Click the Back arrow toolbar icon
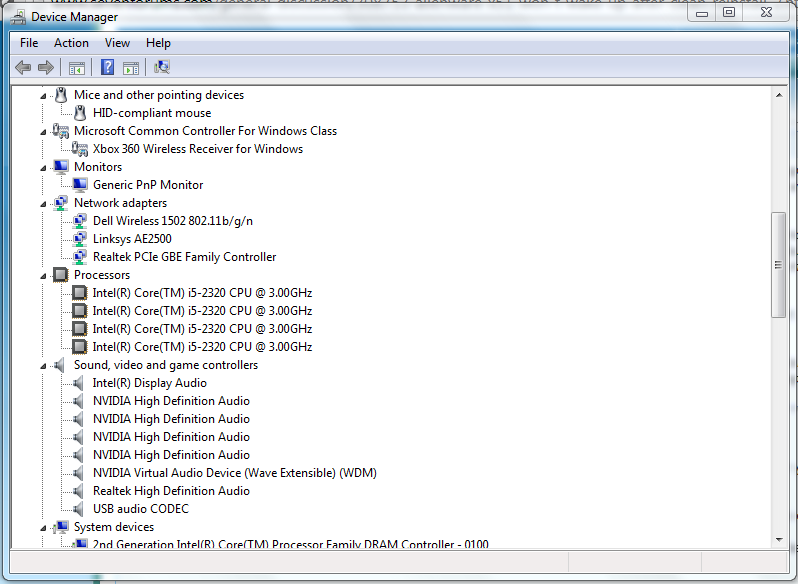This screenshot has width=798, height=584. pos(23,67)
